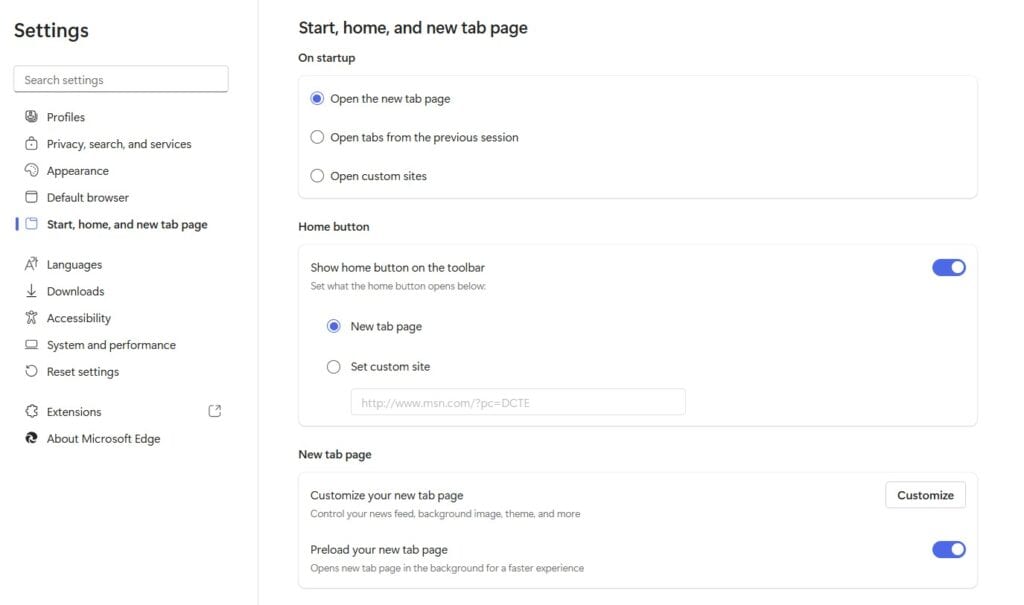Click the external link icon beside Extensions
The image size is (1024, 605).
[214, 410]
